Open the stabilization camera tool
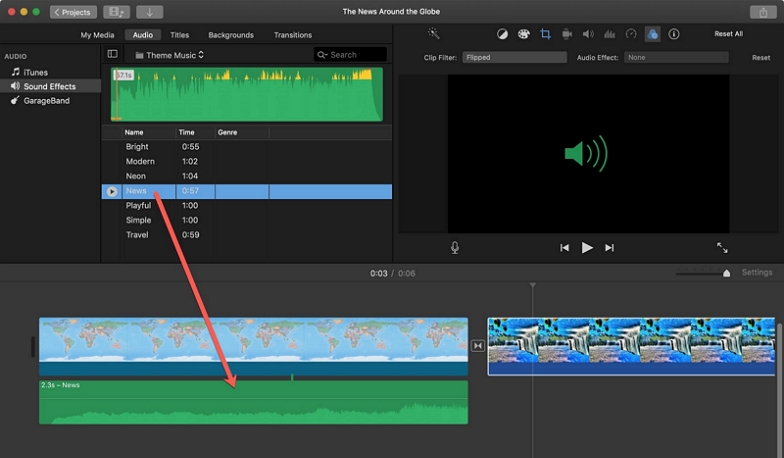 (x=566, y=34)
